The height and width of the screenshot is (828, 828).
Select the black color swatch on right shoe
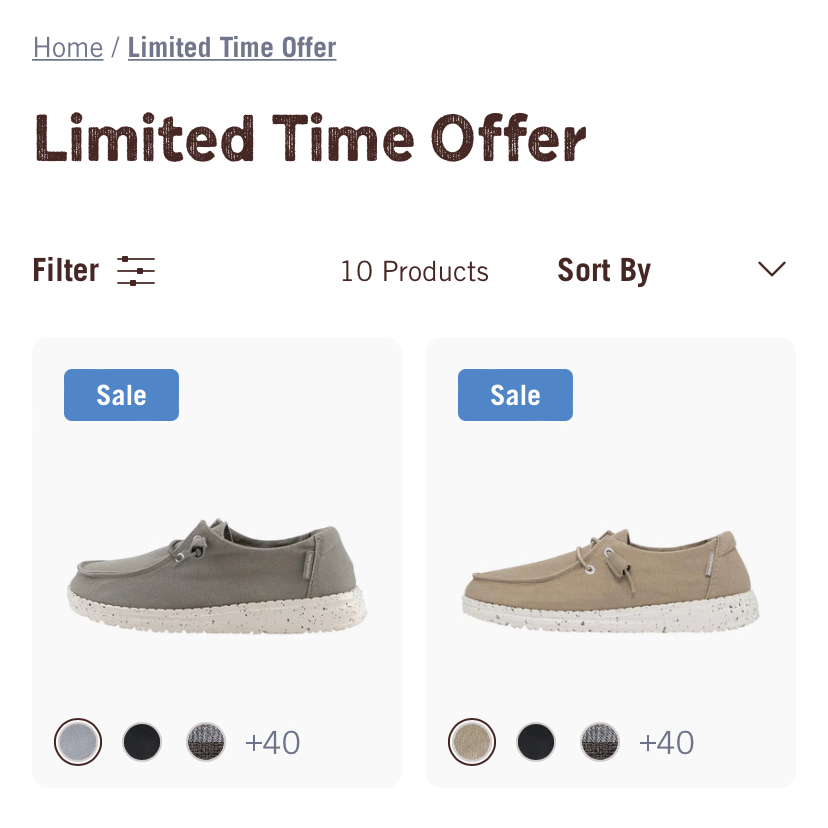[536, 742]
